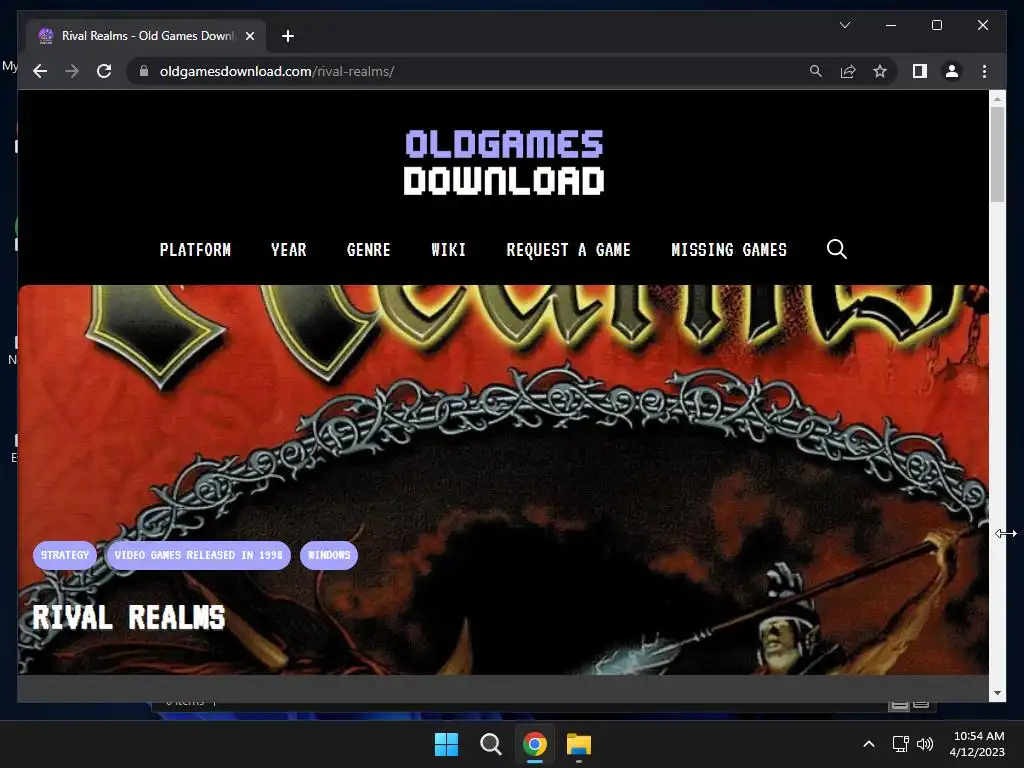Screen dimensions: 1024x768
Task: Open the Genre menu
Action: tap(368, 249)
